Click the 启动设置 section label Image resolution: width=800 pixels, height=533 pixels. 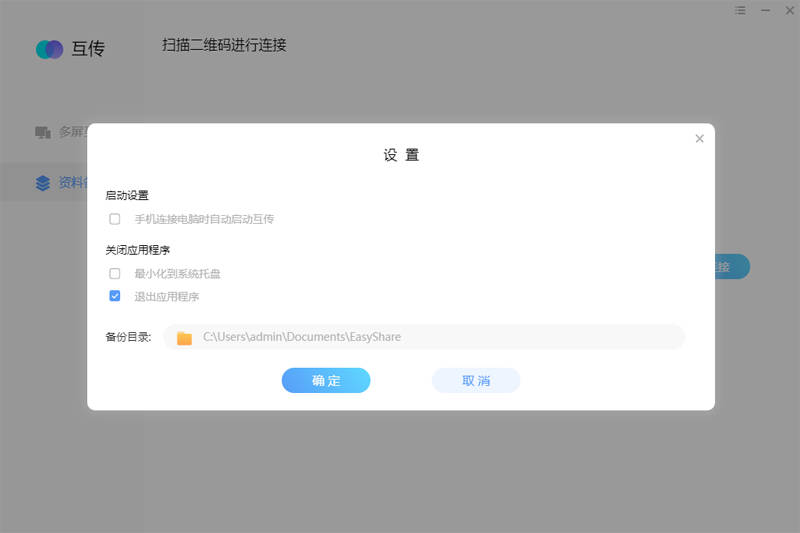click(x=127, y=195)
